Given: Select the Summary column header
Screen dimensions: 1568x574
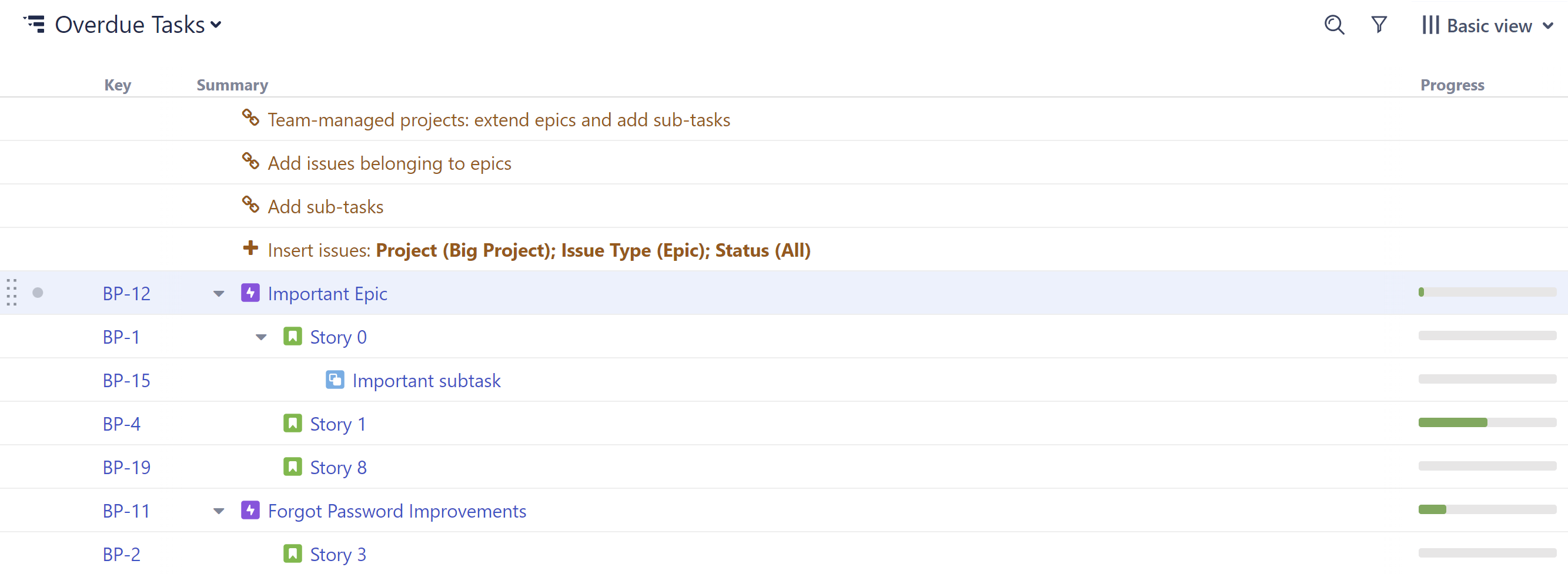Looking at the screenshot, I should (x=232, y=85).
